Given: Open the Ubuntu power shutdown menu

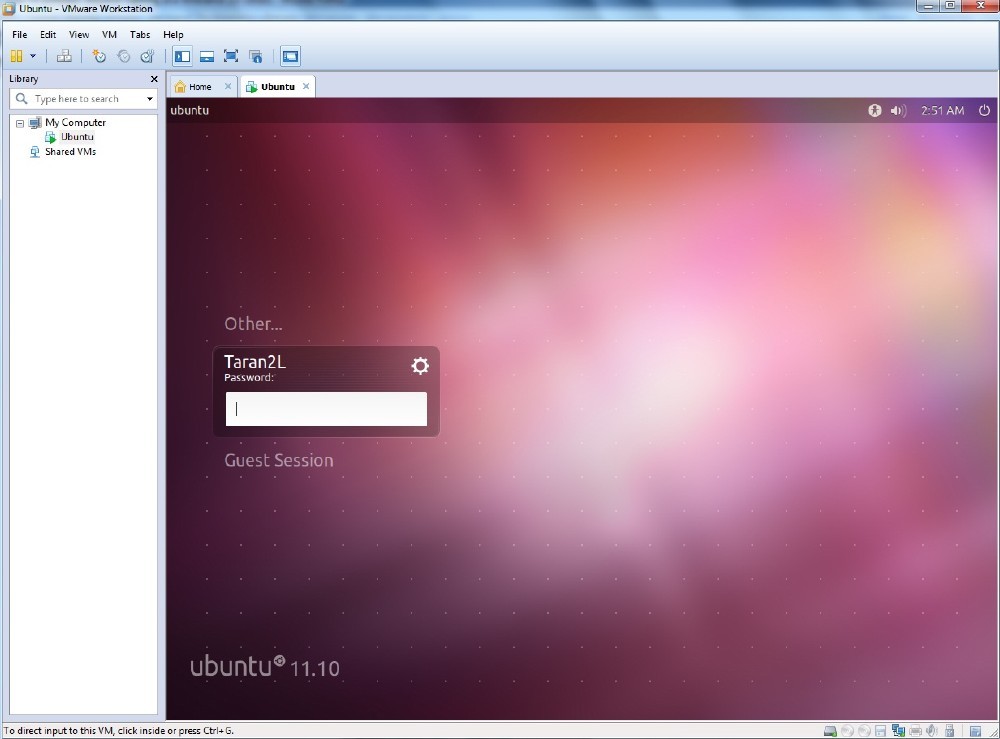Looking at the screenshot, I should 984,110.
